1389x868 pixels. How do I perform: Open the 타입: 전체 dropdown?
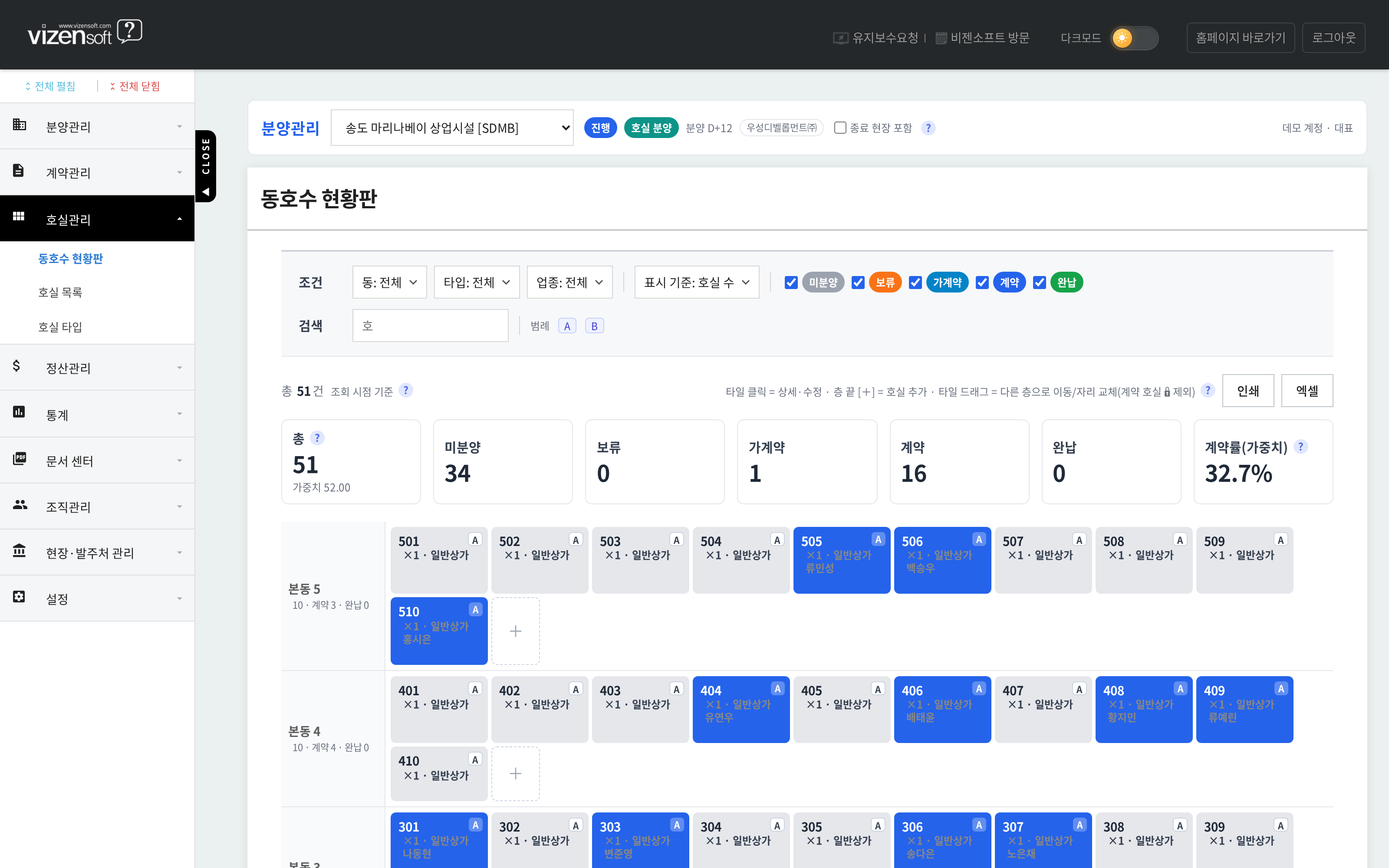pyautogui.click(x=477, y=282)
